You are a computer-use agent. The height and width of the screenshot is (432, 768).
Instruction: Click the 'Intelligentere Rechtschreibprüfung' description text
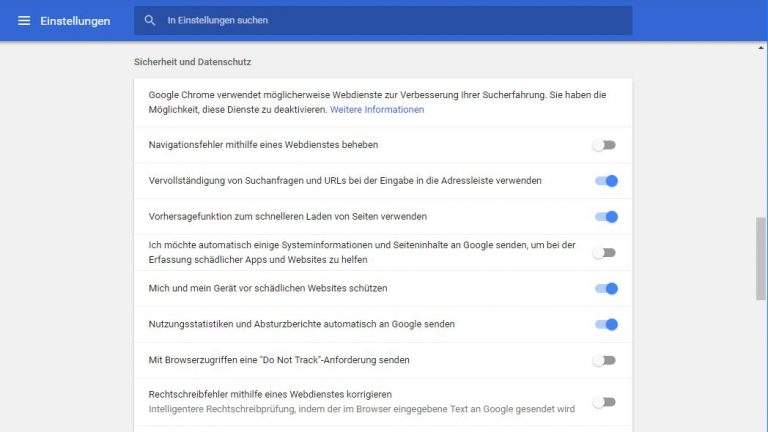[361, 409]
